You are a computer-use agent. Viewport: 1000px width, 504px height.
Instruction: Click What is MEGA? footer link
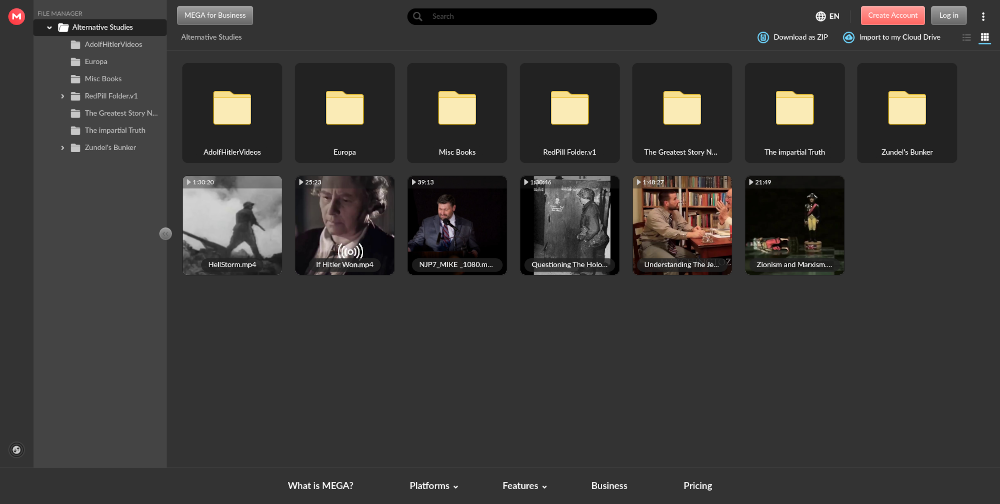[320, 485]
